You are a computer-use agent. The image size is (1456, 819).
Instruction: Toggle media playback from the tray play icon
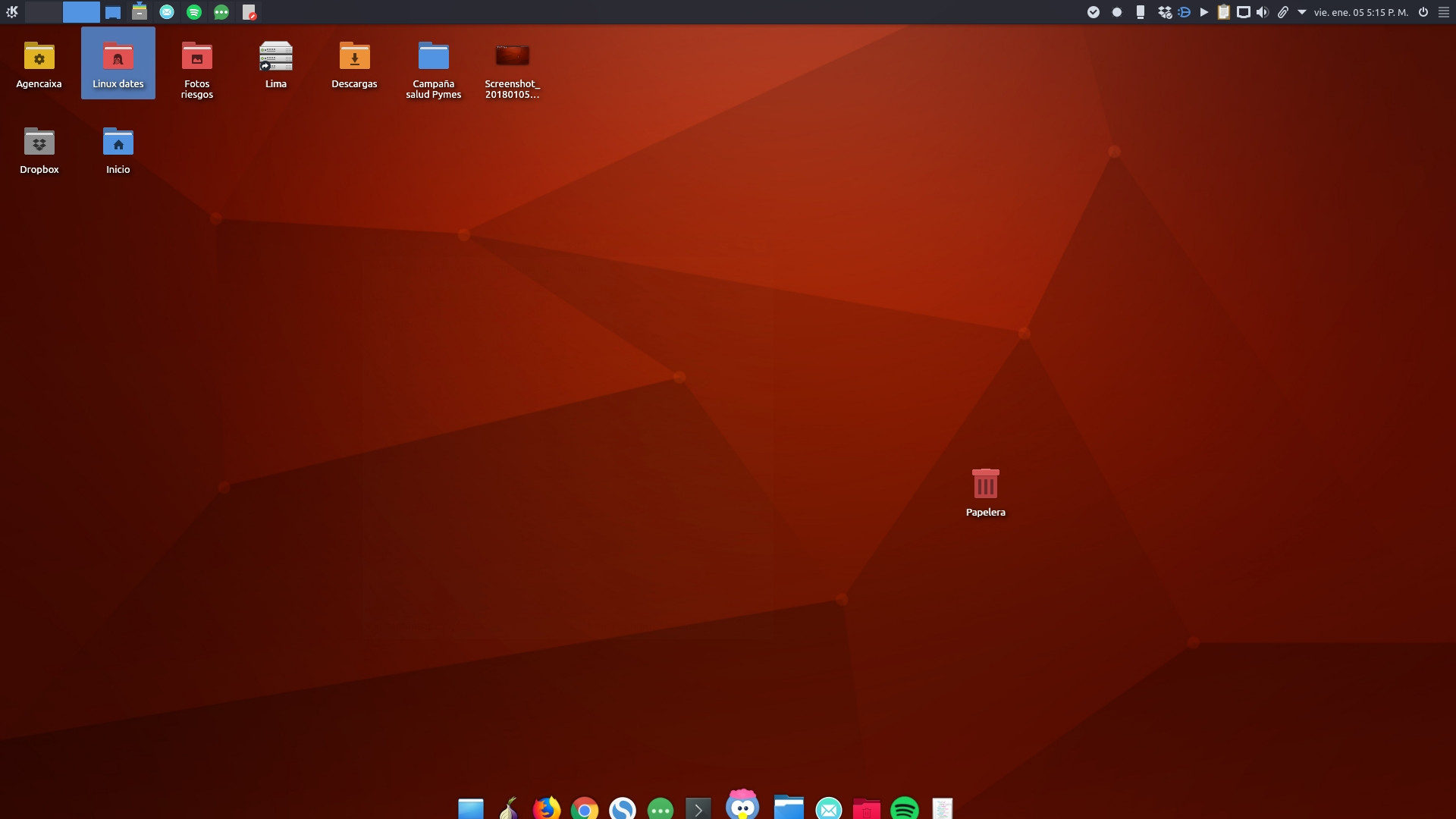click(x=1203, y=12)
